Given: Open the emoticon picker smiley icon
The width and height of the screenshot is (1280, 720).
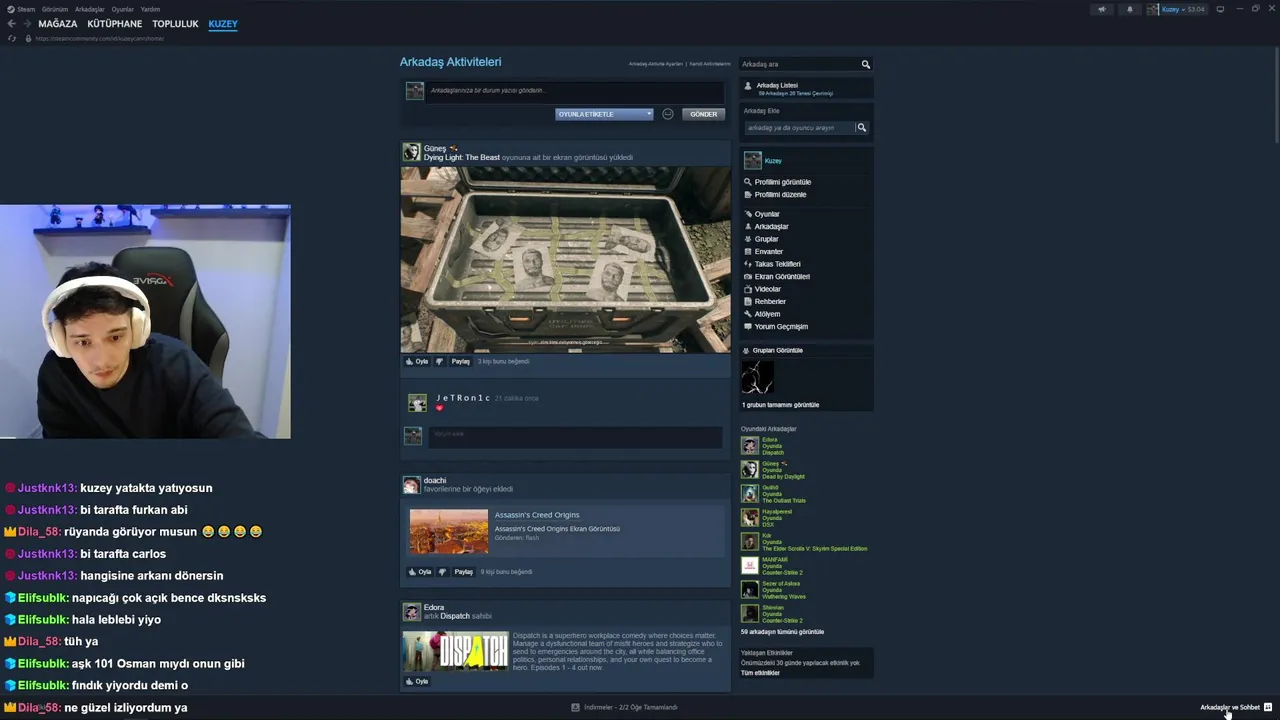Looking at the screenshot, I should pos(668,114).
